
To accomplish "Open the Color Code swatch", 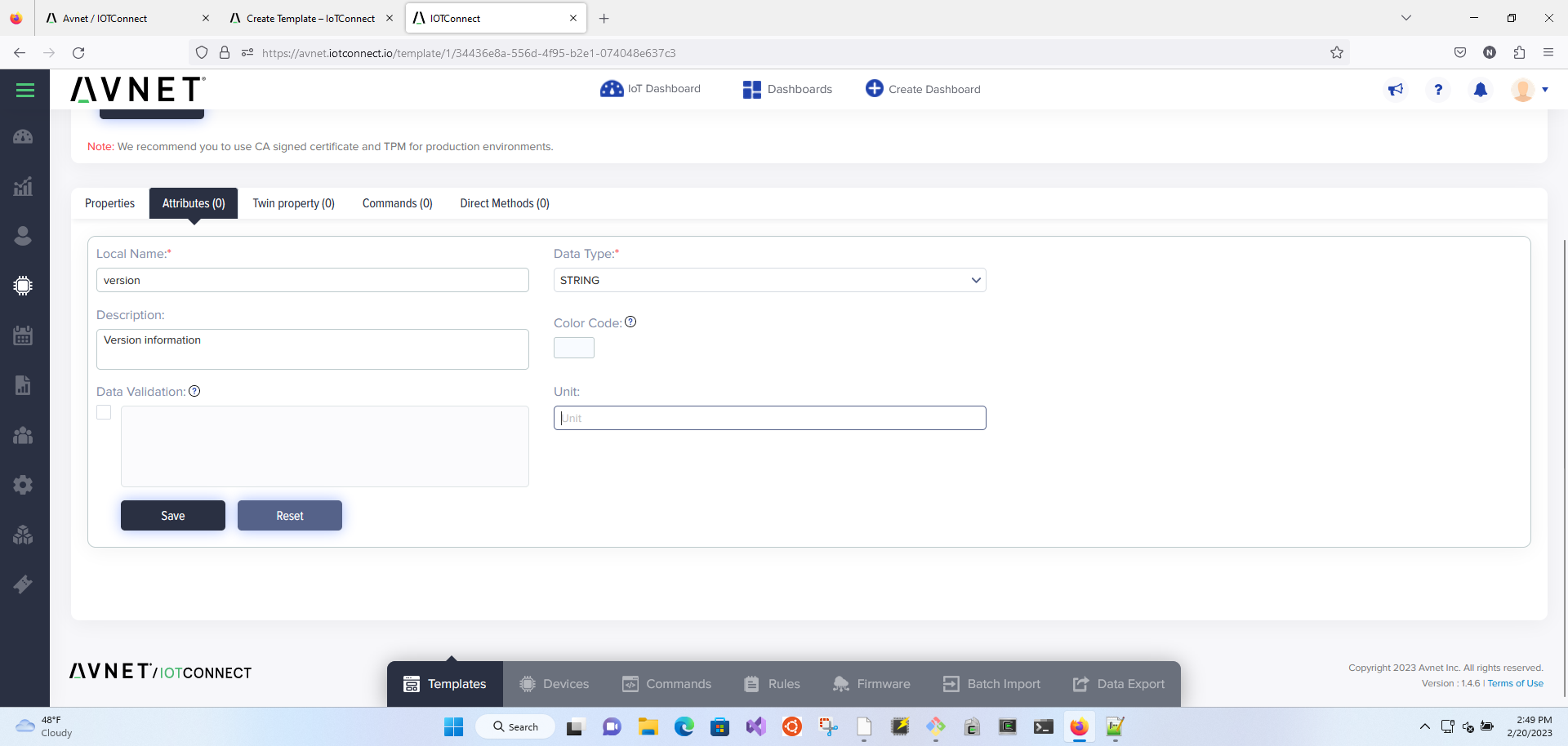I will (x=574, y=348).
